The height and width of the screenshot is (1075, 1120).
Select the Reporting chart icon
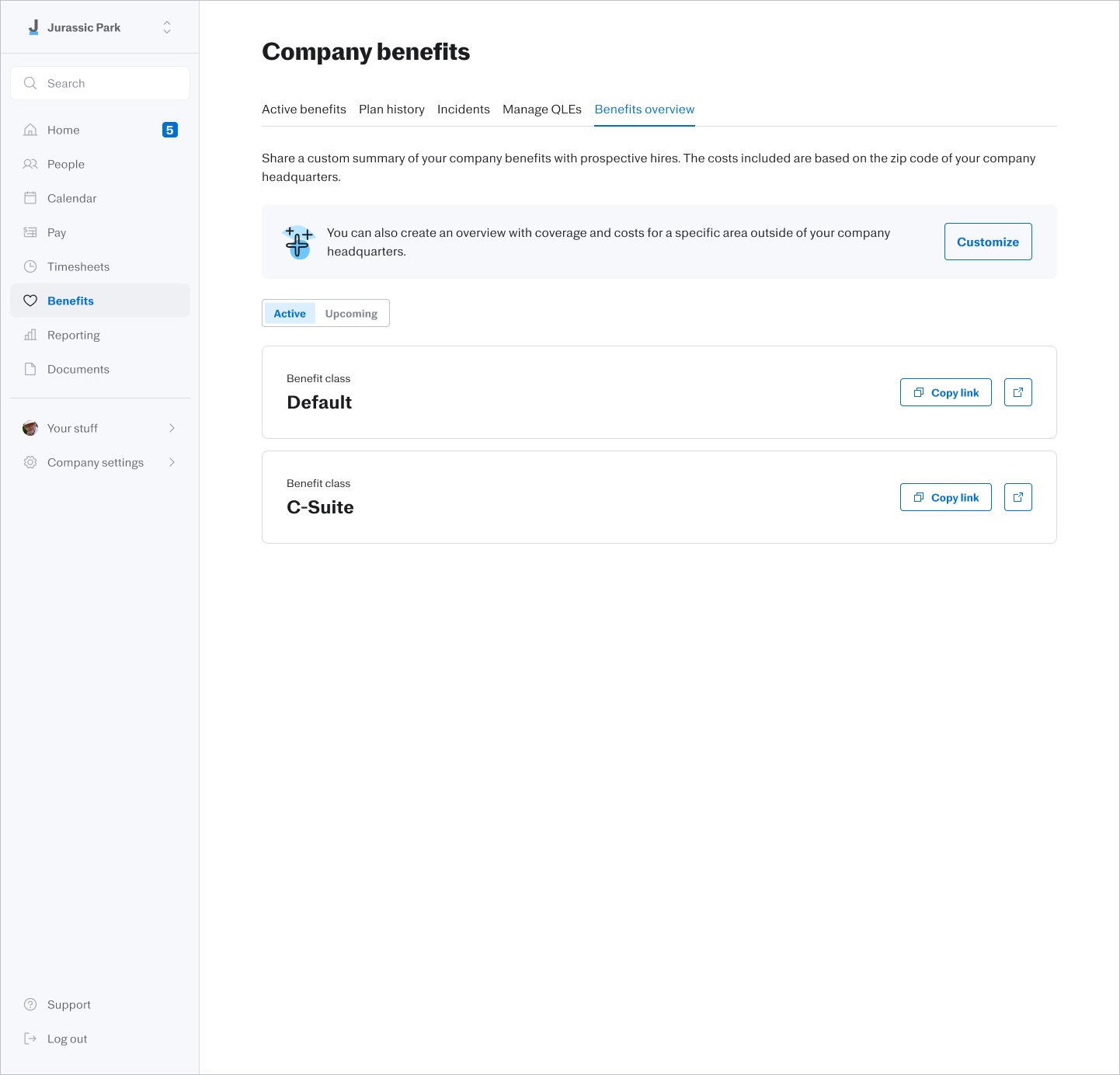coord(30,335)
